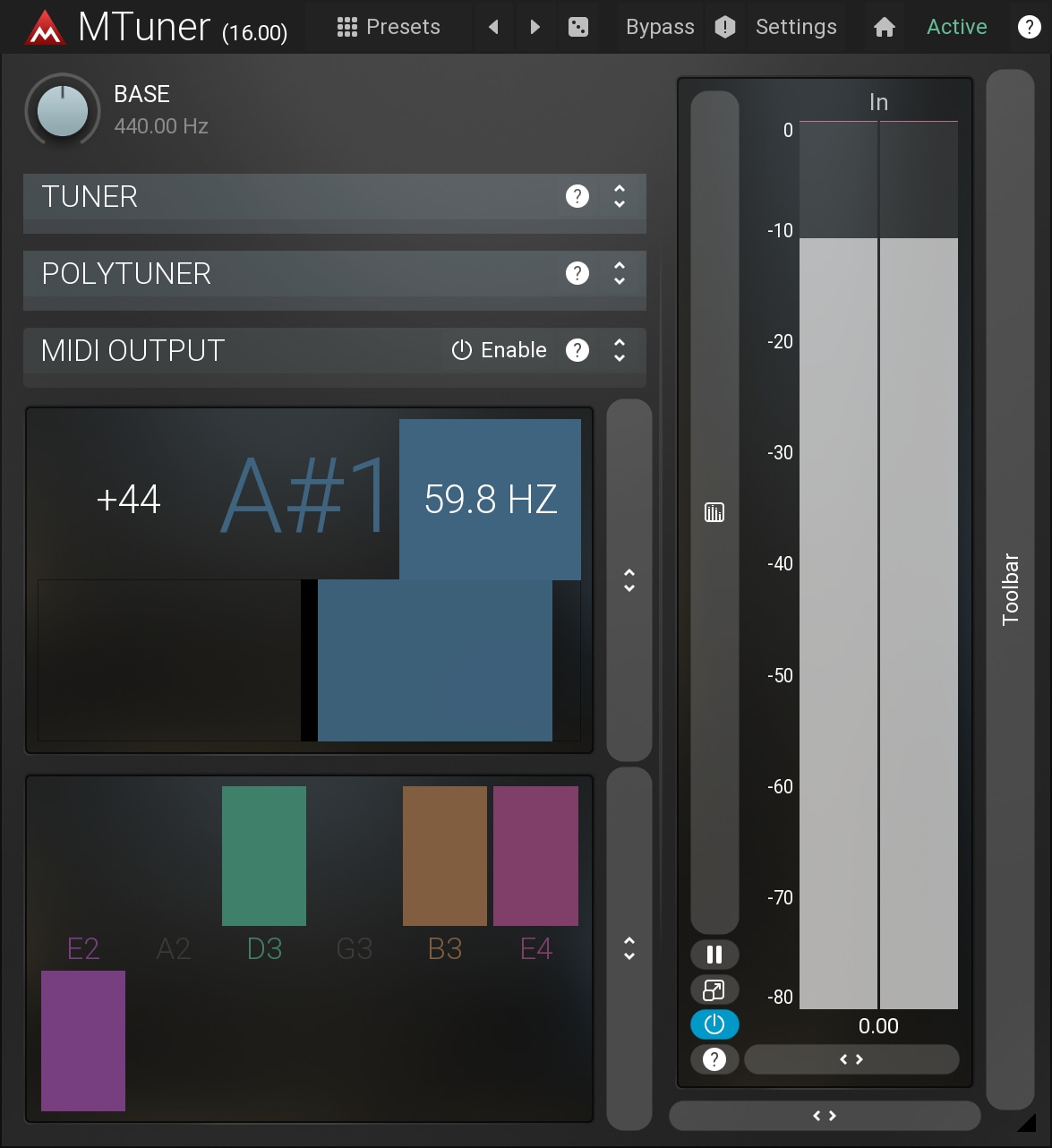Click the blue tuning deviation bar

point(435,660)
